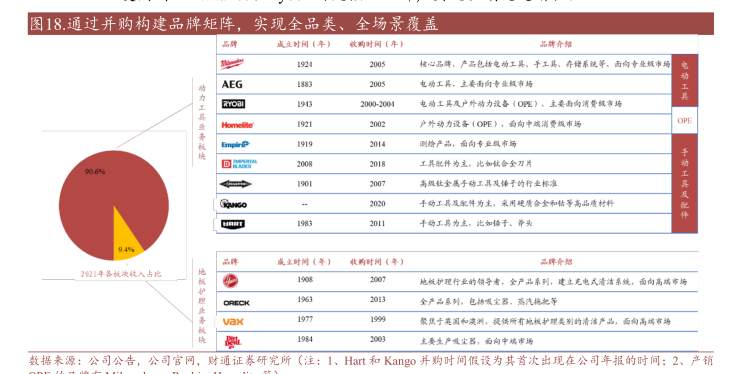Viewport: 733px width, 374px height.
Task: Select the OPE category label box
Action: point(684,121)
